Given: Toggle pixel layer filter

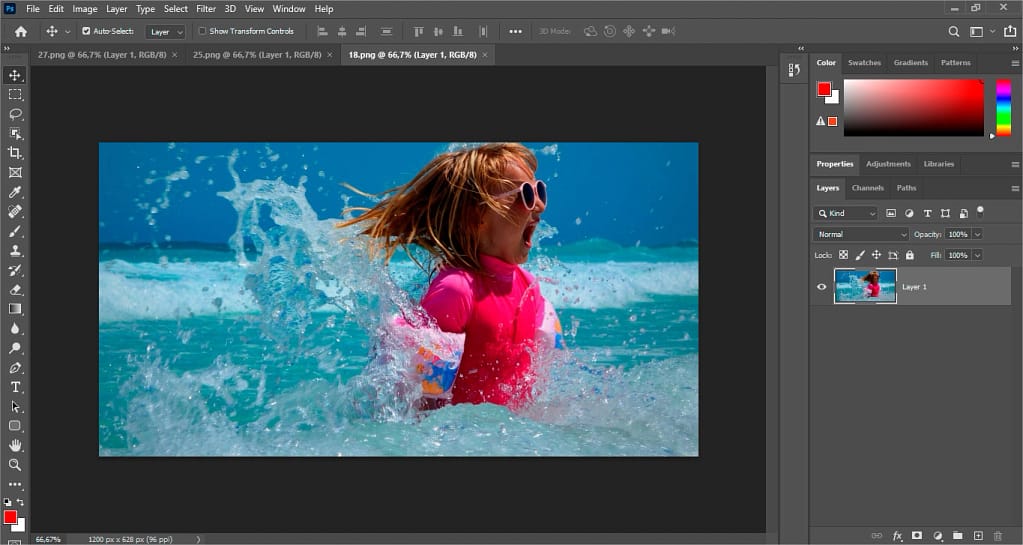Looking at the screenshot, I should pyautogui.click(x=891, y=213).
